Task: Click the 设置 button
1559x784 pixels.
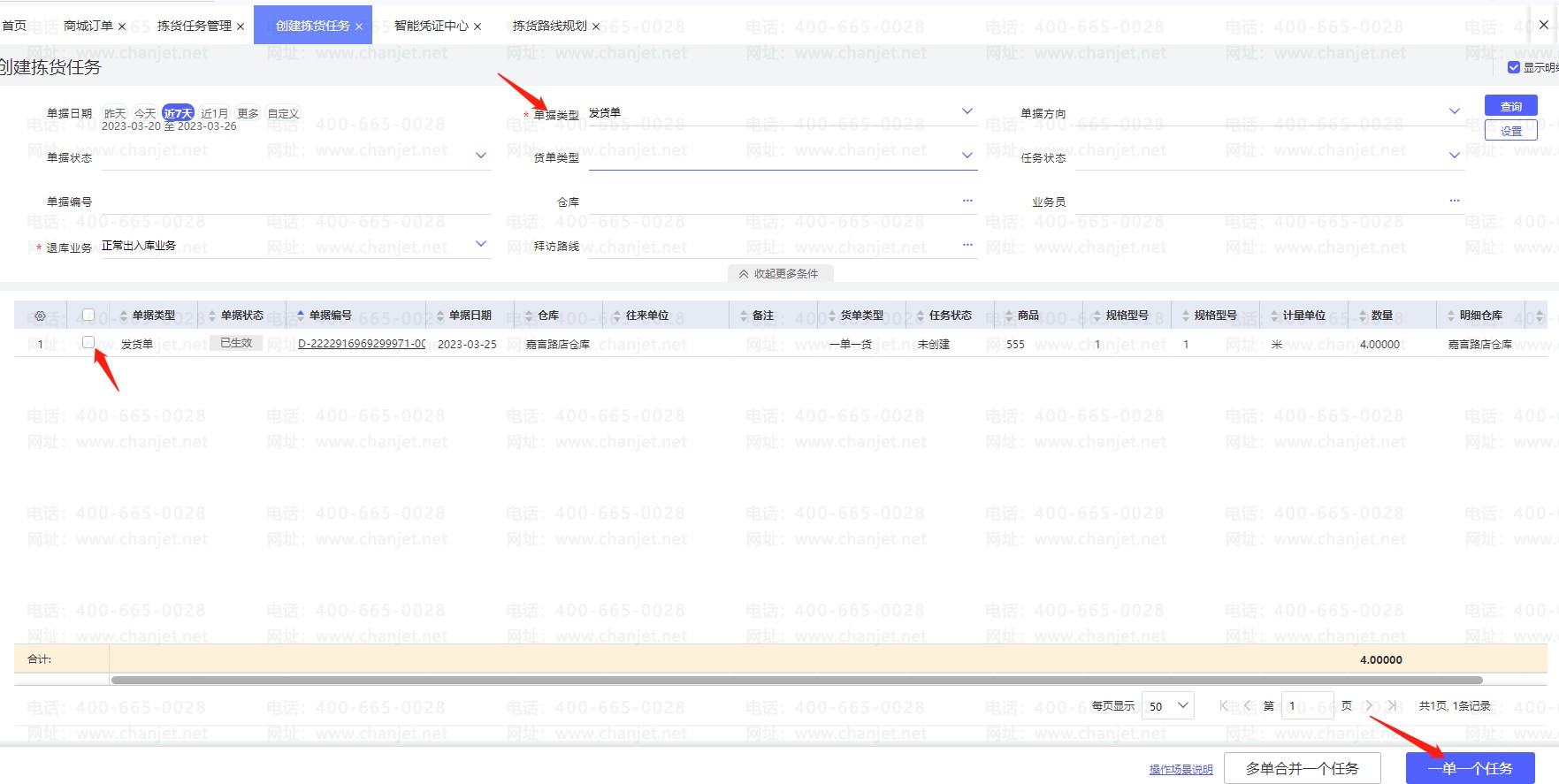Action: pyautogui.click(x=1511, y=131)
